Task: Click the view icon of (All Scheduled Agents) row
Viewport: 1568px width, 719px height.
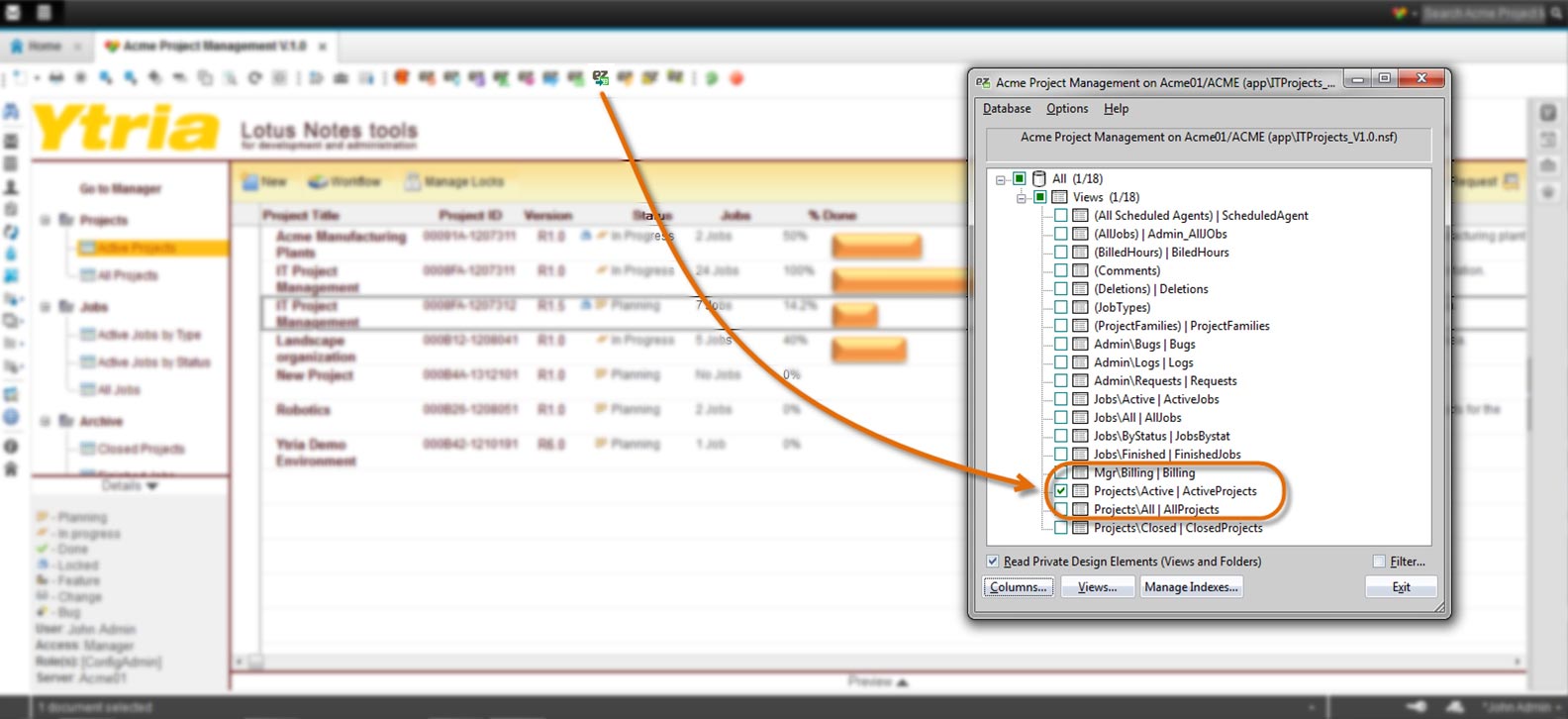Action: [x=1080, y=215]
